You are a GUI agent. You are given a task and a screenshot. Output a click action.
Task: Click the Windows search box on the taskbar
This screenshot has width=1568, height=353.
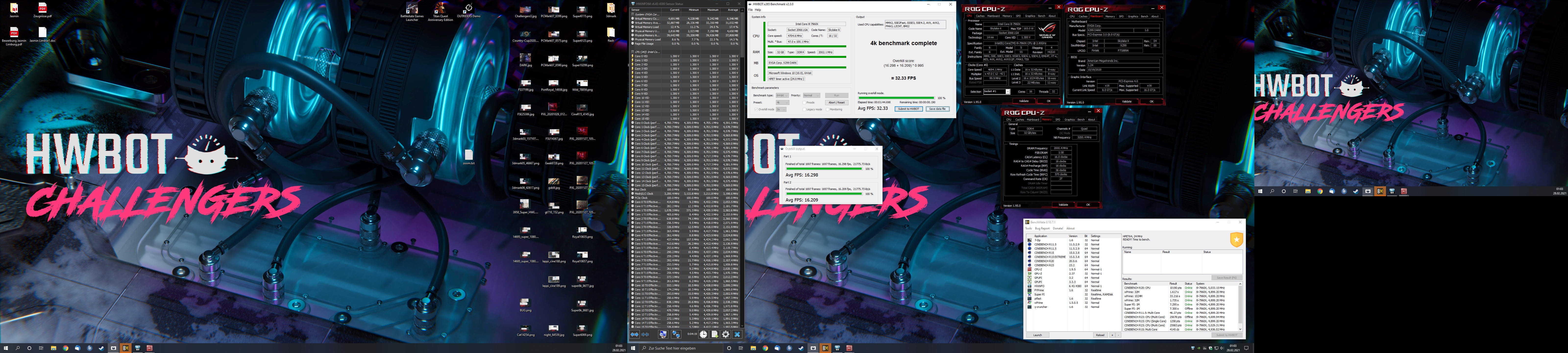pos(681,348)
